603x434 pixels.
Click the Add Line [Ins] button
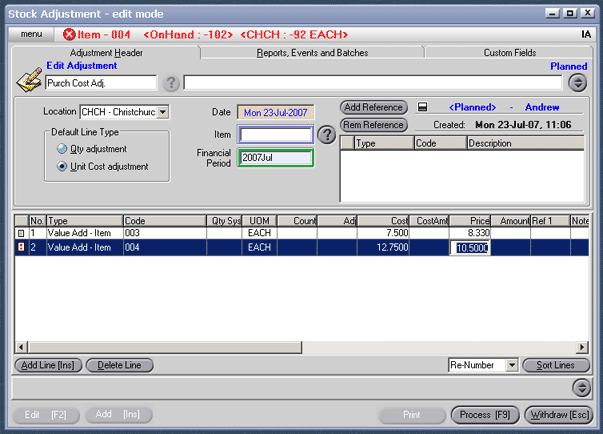pyautogui.click(x=48, y=365)
